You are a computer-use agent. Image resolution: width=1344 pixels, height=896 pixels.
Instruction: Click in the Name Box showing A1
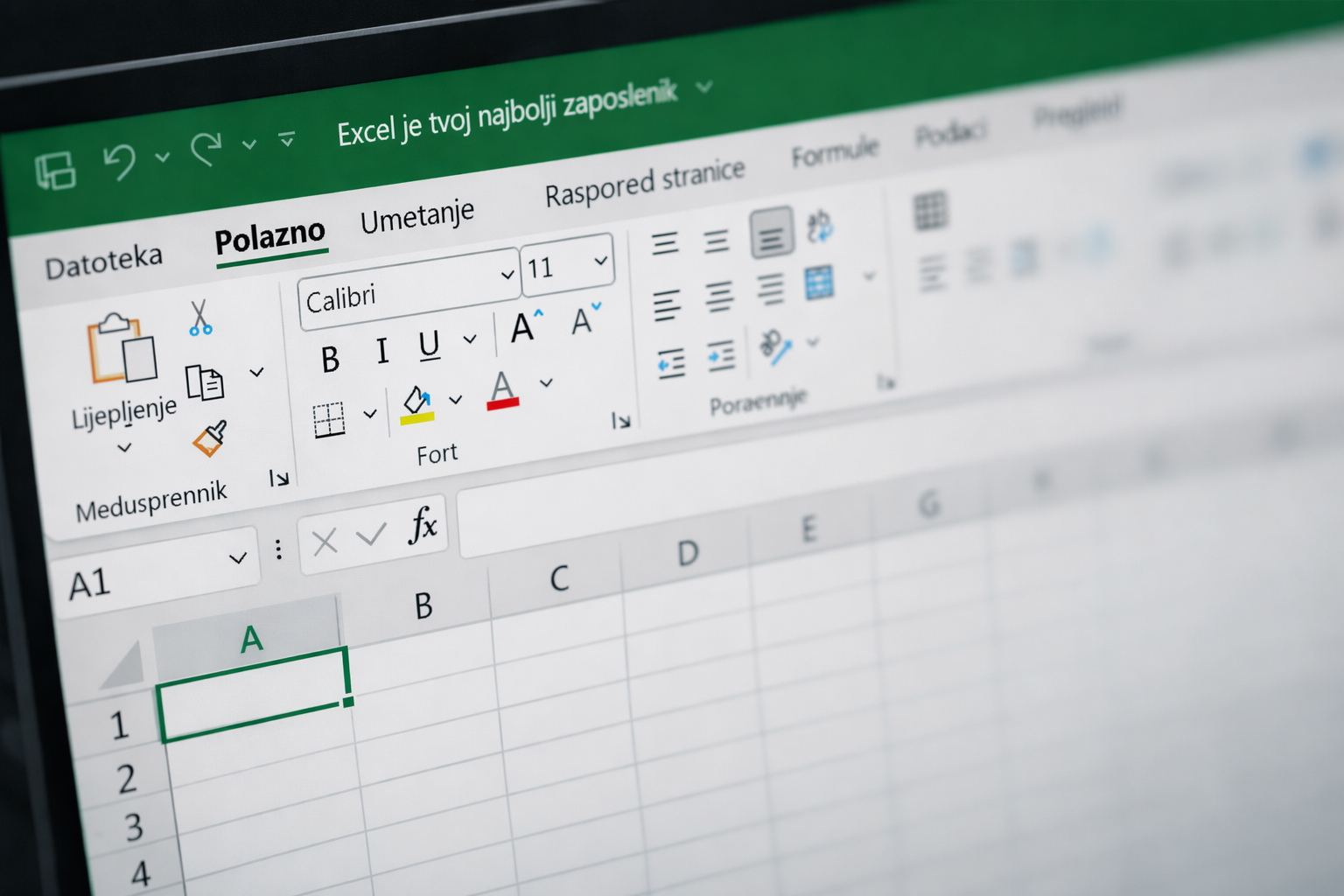click(155, 573)
